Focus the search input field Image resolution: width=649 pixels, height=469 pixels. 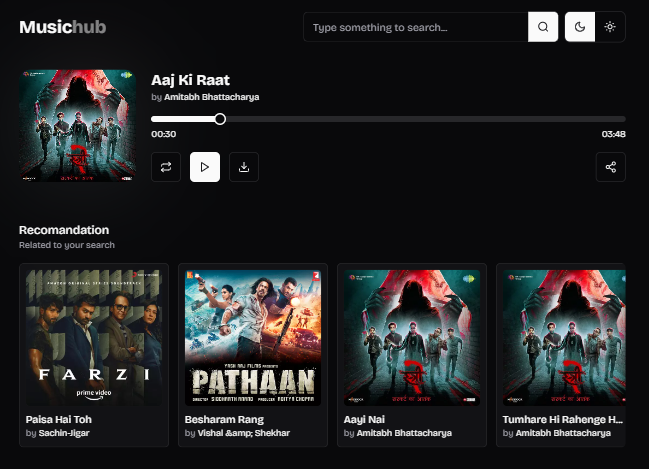[416, 27]
